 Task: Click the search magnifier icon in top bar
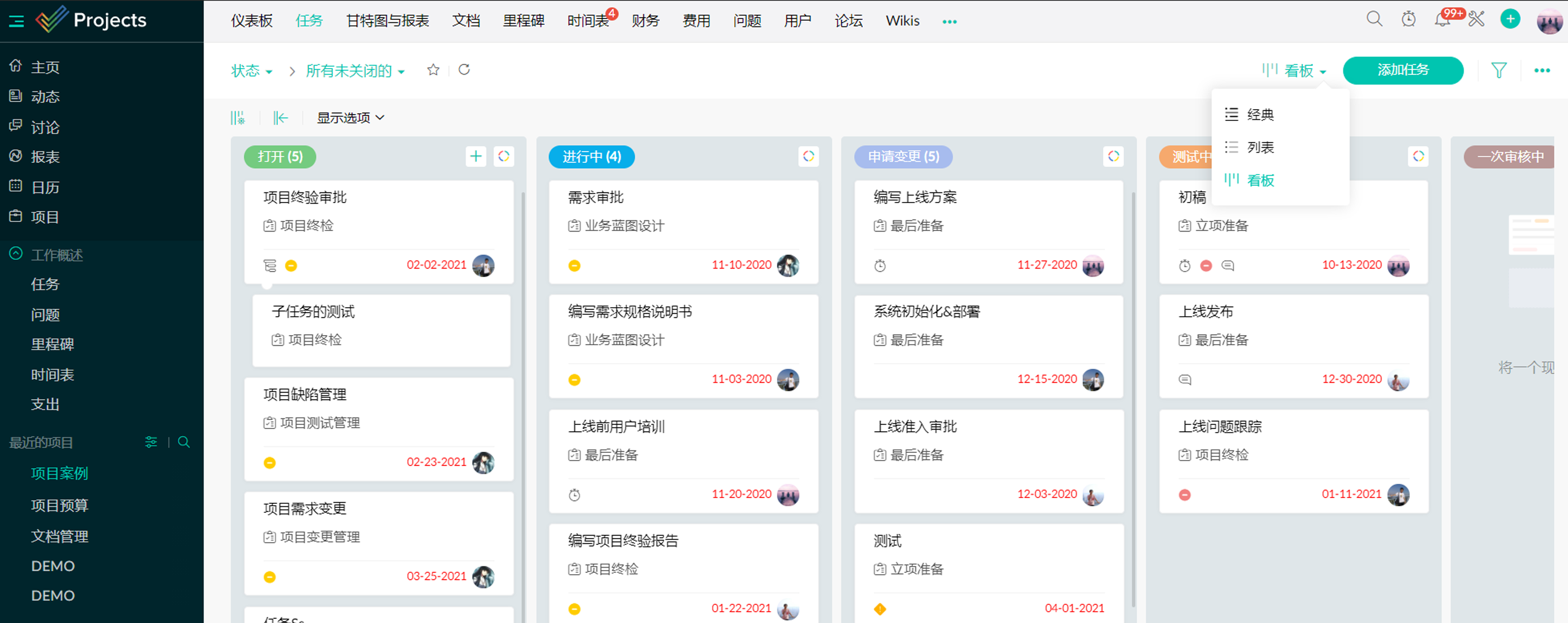click(x=1374, y=19)
